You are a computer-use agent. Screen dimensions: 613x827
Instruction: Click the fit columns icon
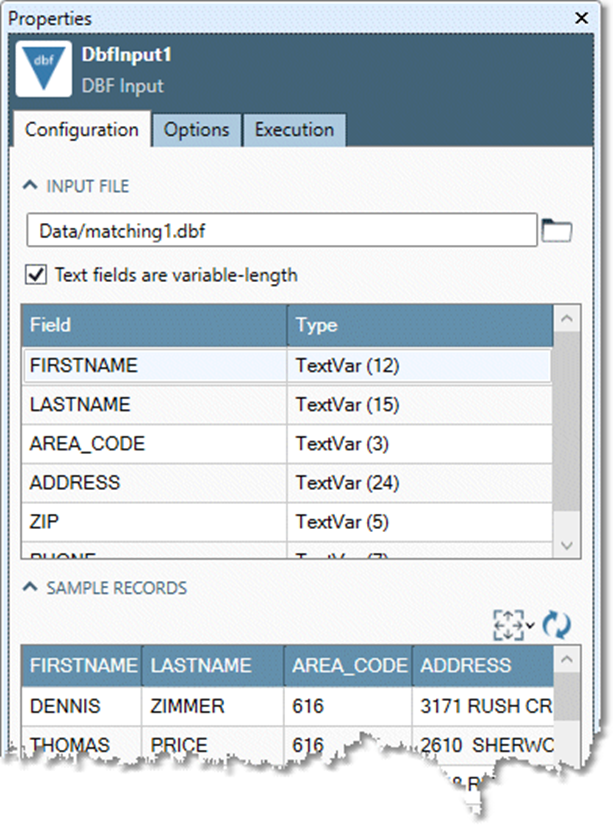coord(508,625)
